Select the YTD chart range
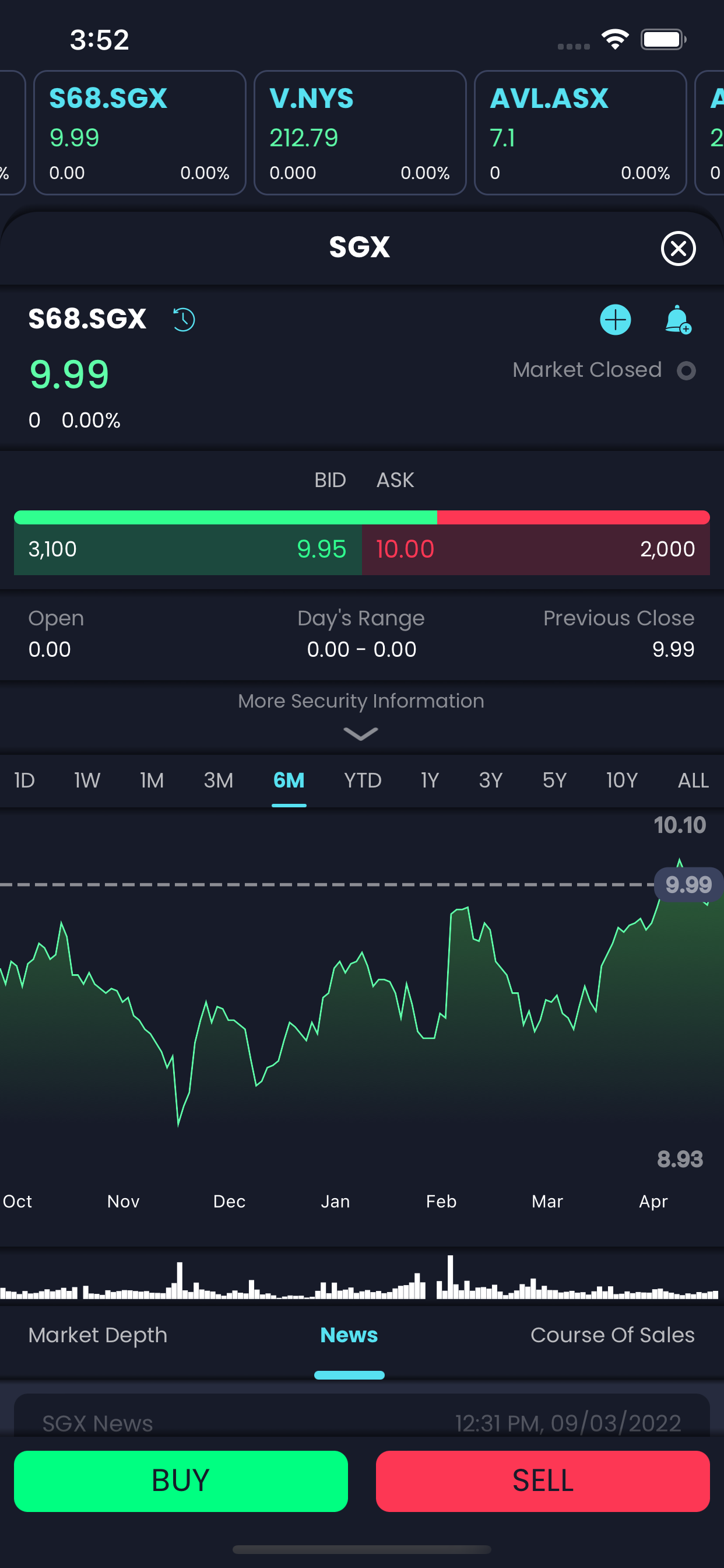Viewport: 724px width, 1568px height. pyautogui.click(x=363, y=780)
